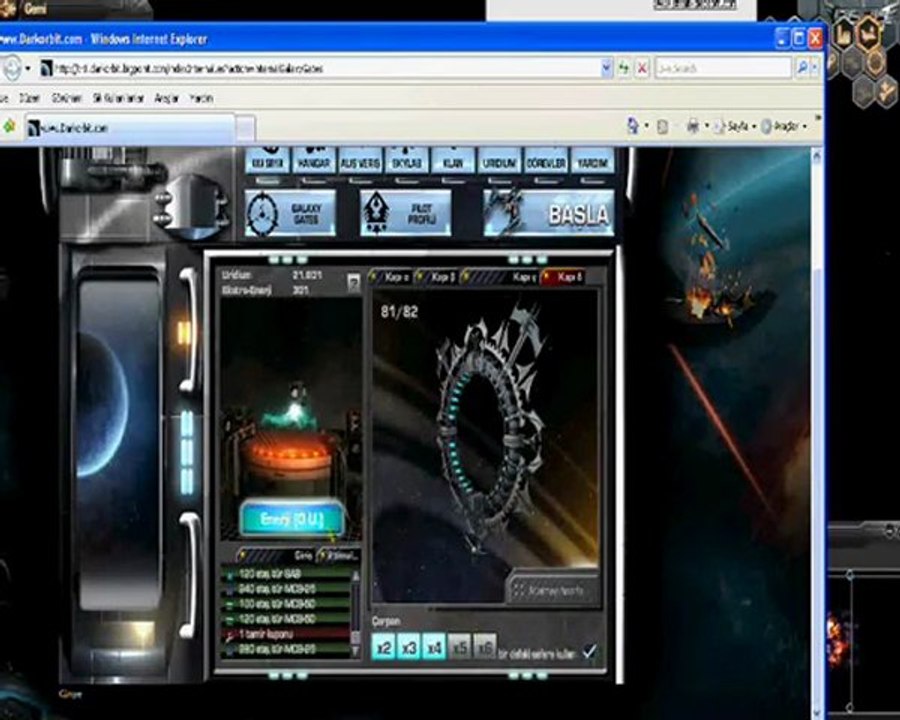Open the Pilot Profili section

click(x=406, y=214)
